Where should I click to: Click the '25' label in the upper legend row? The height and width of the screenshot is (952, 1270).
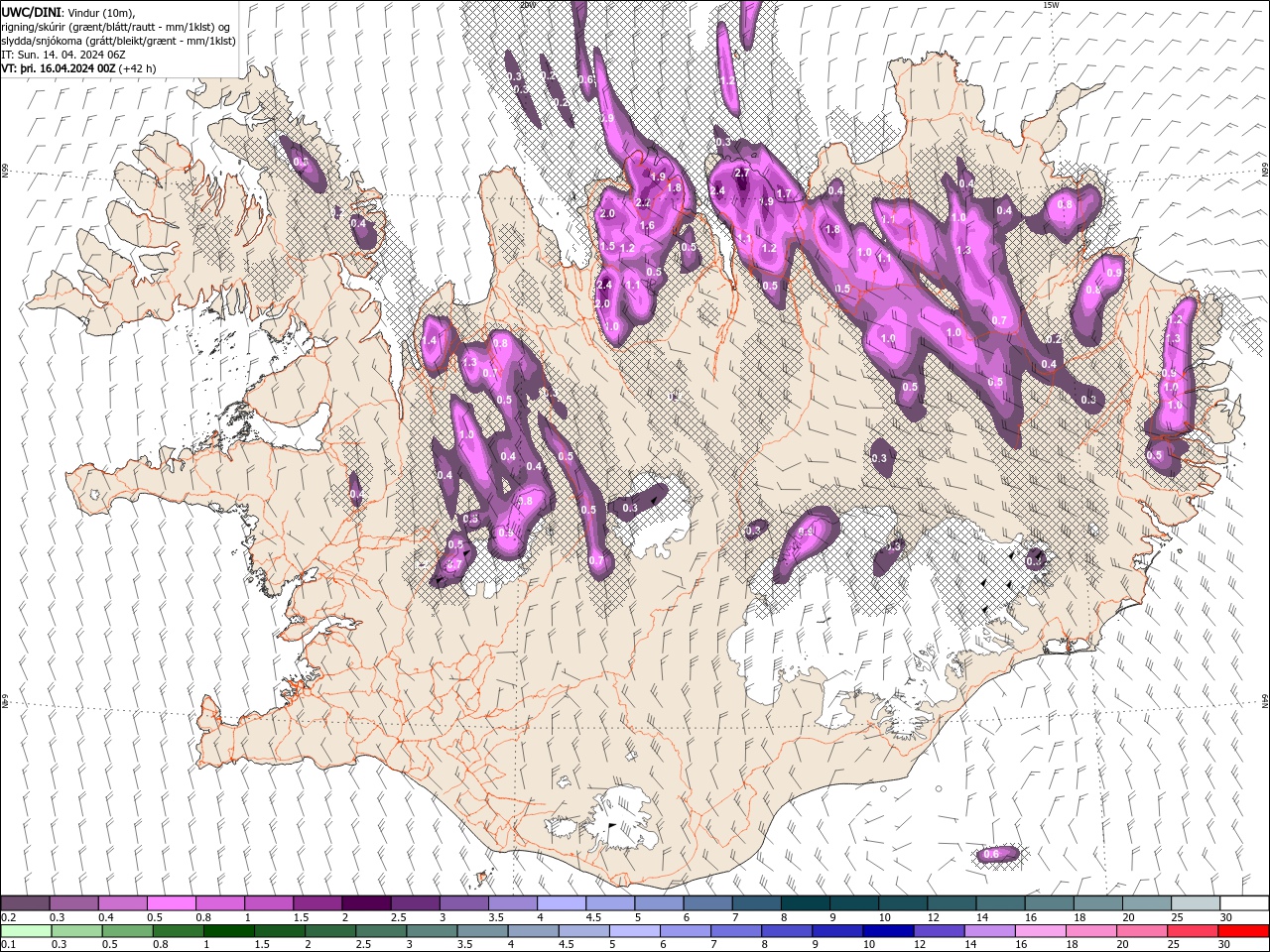pos(1178,917)
